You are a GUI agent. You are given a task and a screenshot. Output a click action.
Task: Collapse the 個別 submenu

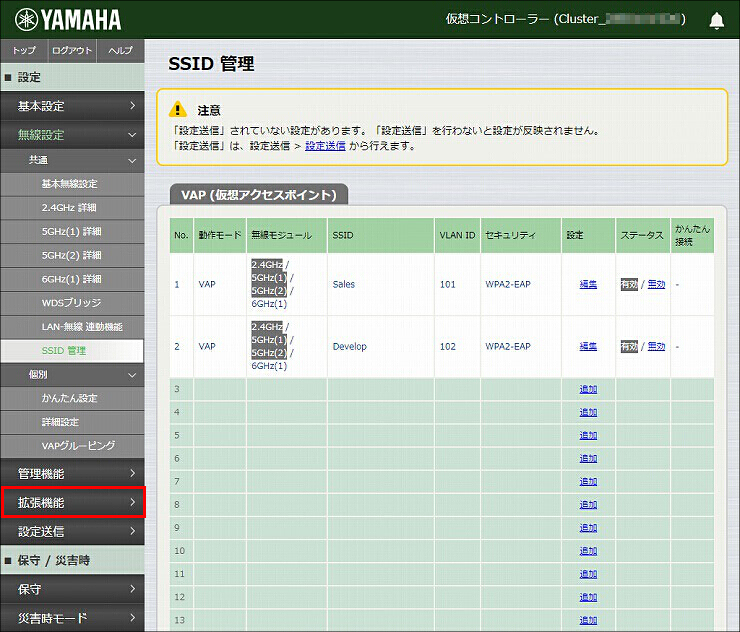click(72, 375)
